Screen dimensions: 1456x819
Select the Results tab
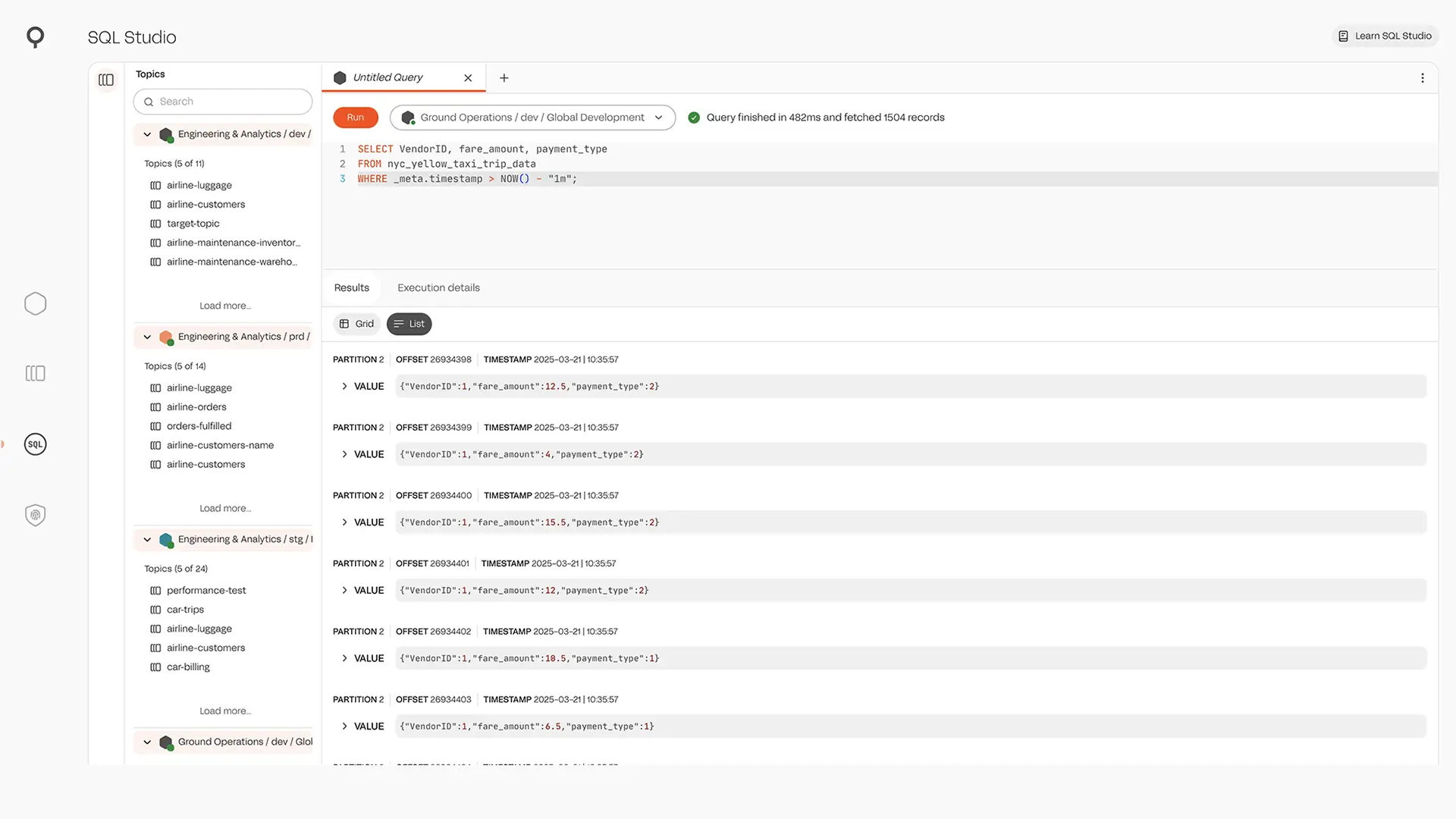click(351, 288)
